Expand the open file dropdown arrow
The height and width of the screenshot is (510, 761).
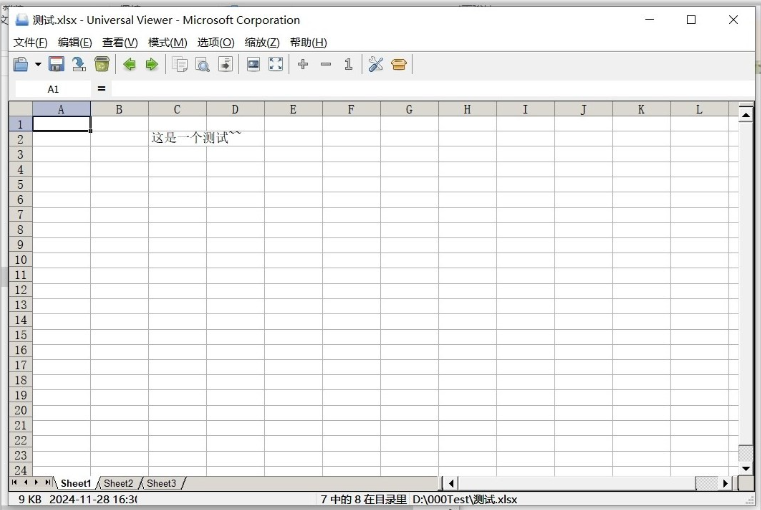coord(38,64)
